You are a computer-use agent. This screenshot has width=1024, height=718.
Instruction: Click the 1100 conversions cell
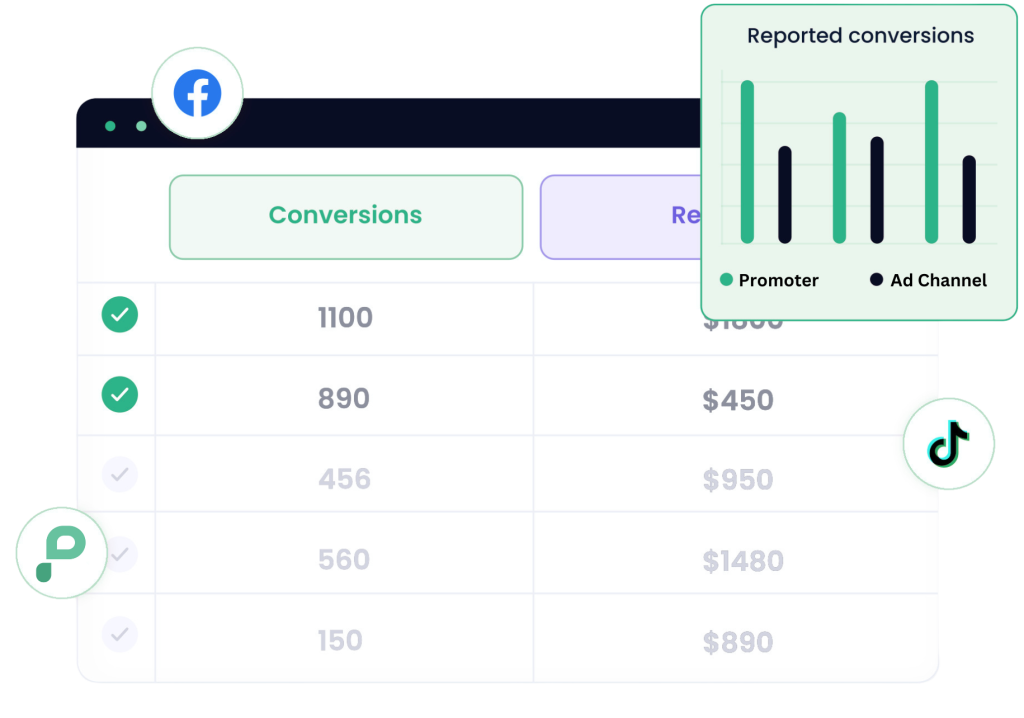click(x=345, y=318)
